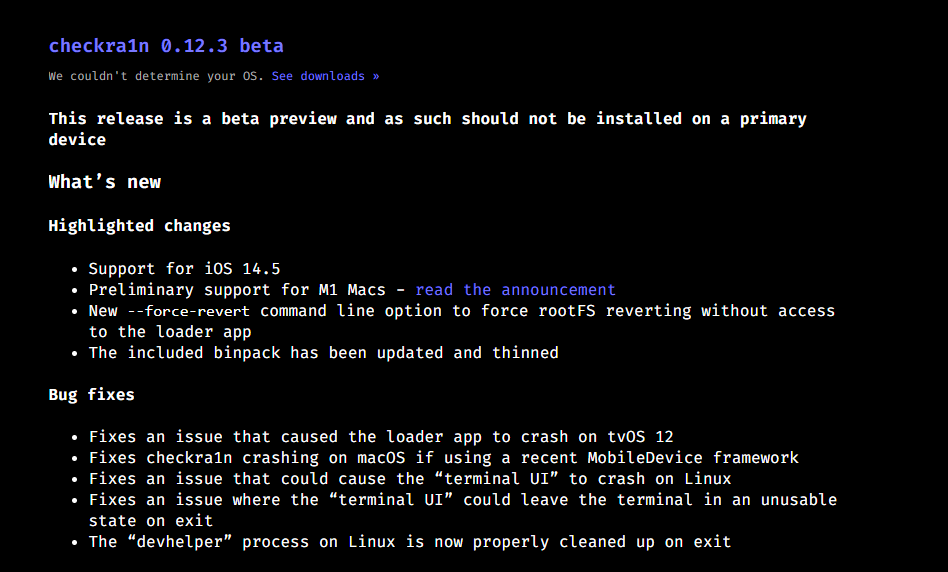The image size is (948, 572).
Task: Click the Preliminary support for M1 Macs text
Action: [238, 290]
